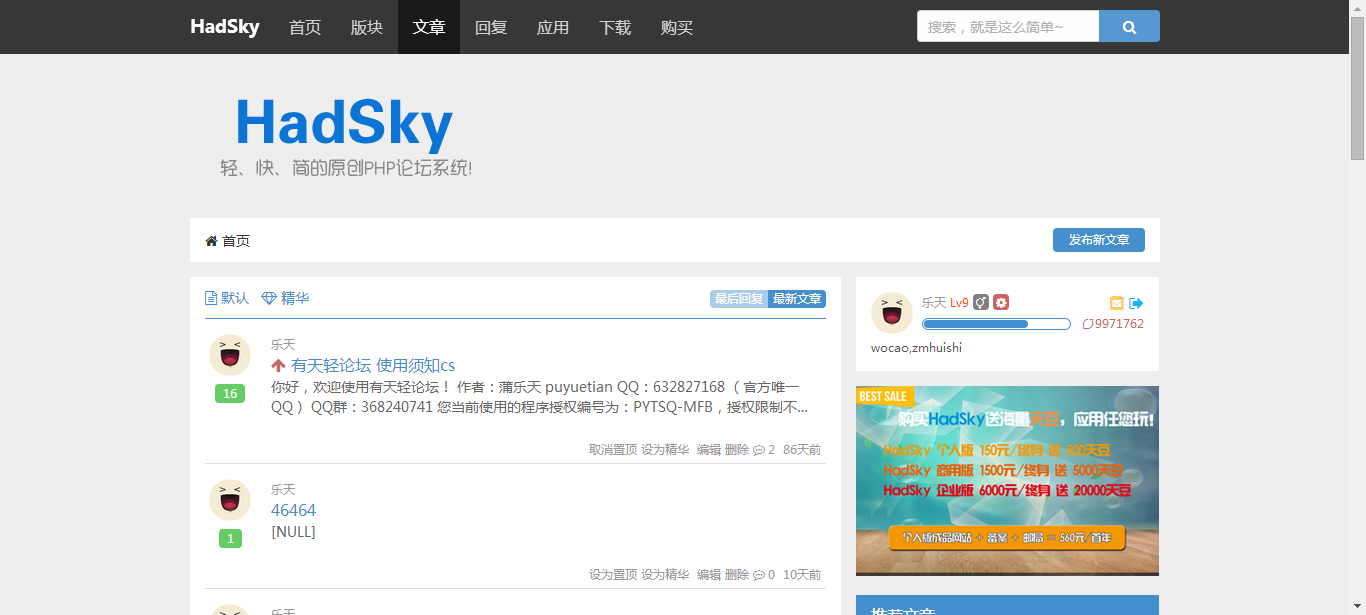Click user avatar in the profile card
1366x615 pixels.
pos(892,313)
